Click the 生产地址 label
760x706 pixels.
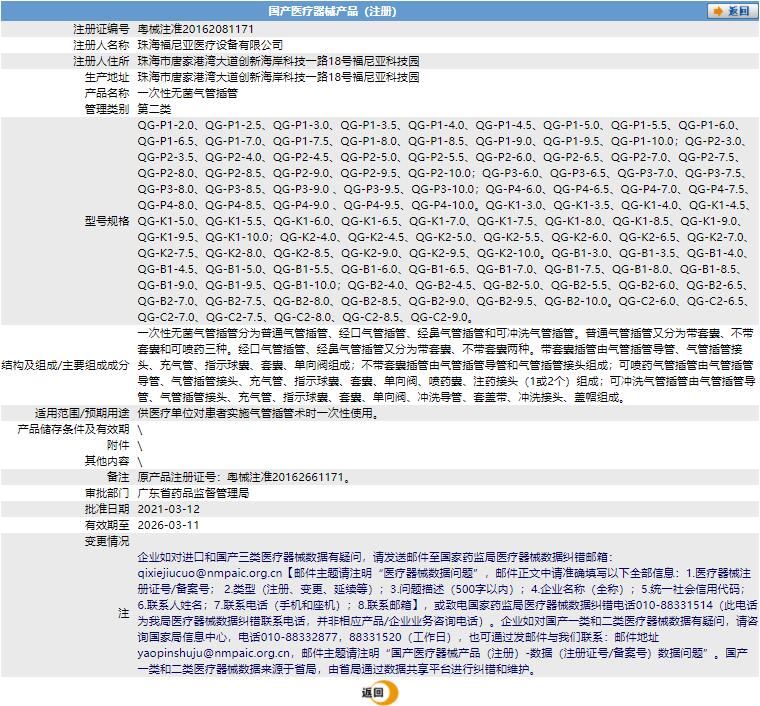pos(107,77)
